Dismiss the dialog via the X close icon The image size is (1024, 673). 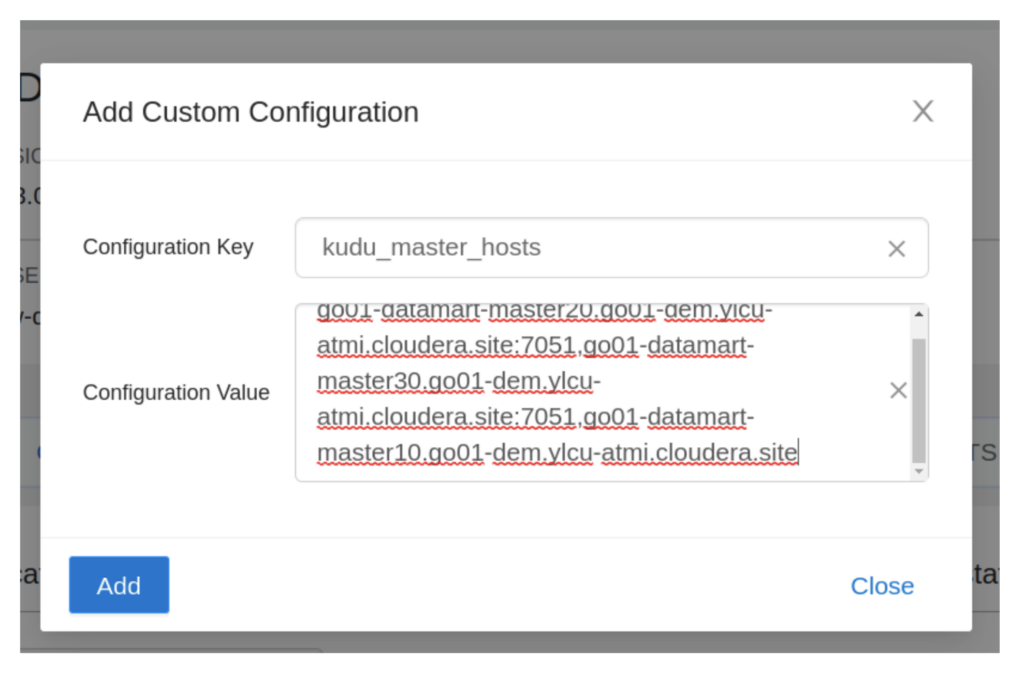(922, 111)
